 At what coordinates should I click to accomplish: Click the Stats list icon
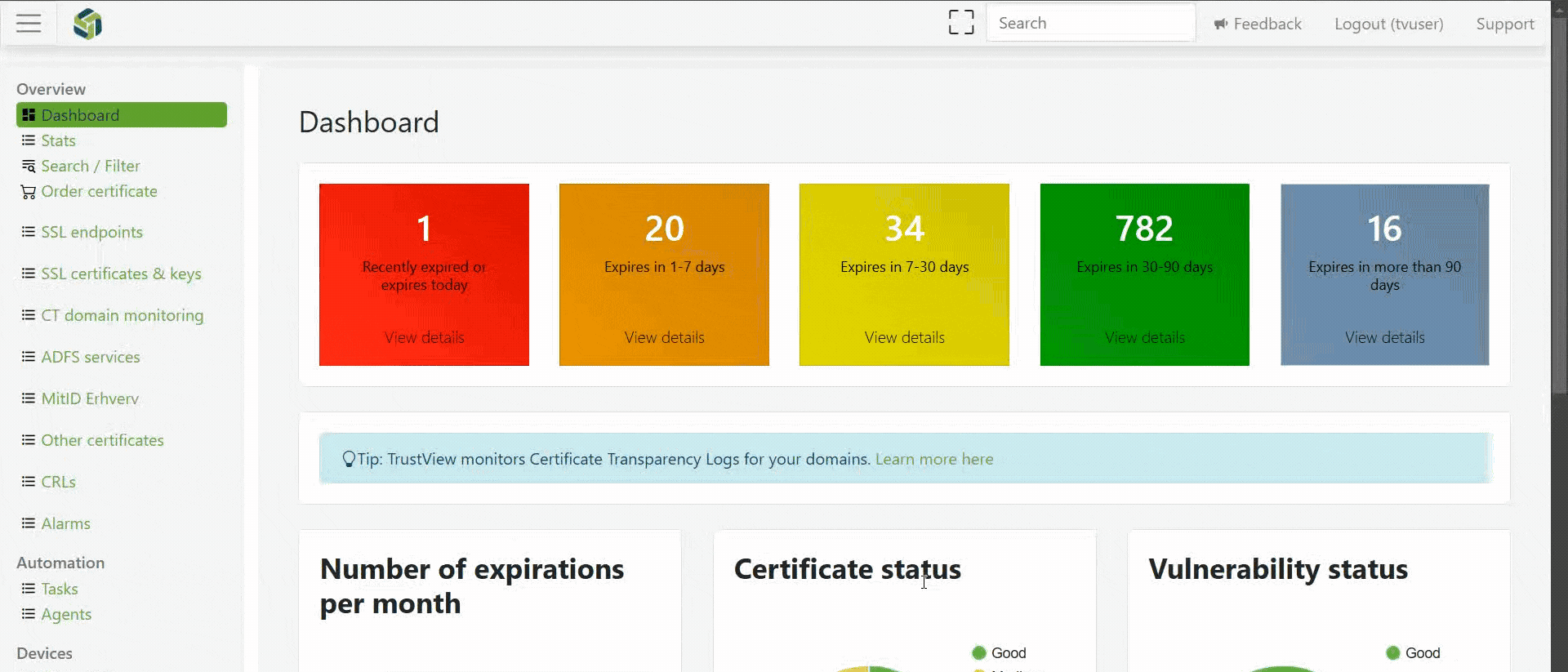click(29, 140)
